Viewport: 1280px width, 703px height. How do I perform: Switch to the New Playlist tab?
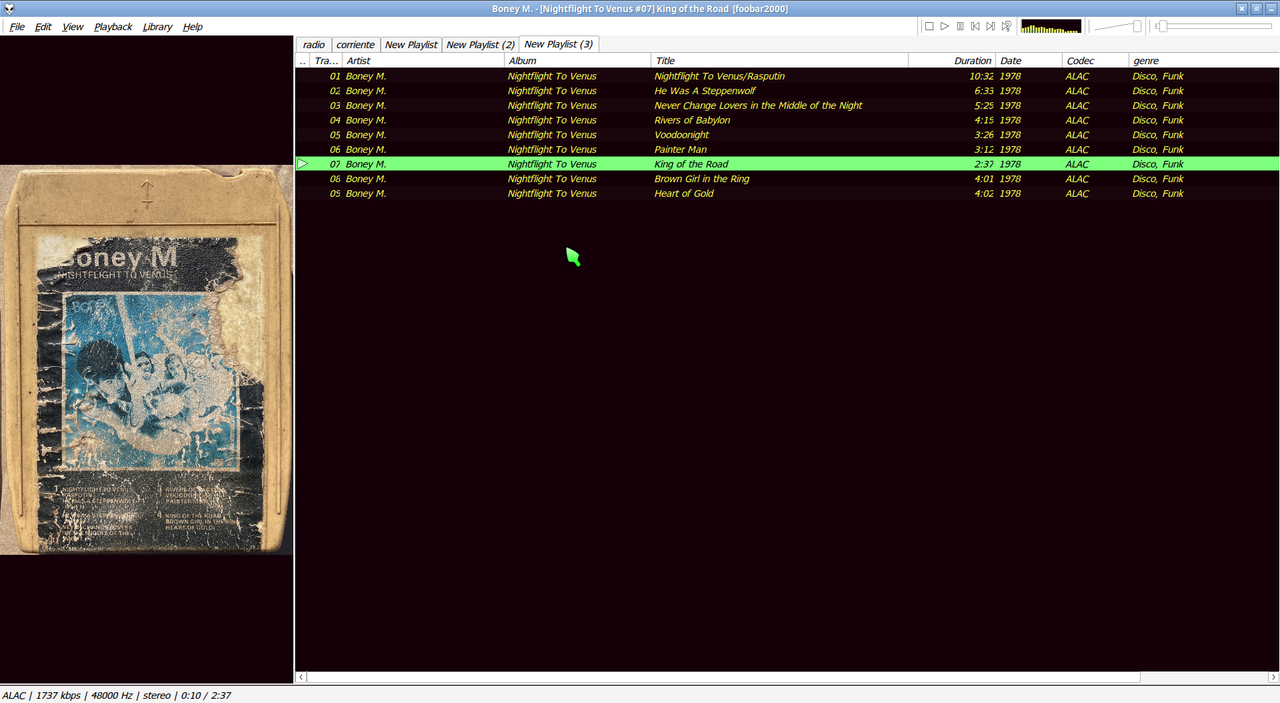click(411, 45)
